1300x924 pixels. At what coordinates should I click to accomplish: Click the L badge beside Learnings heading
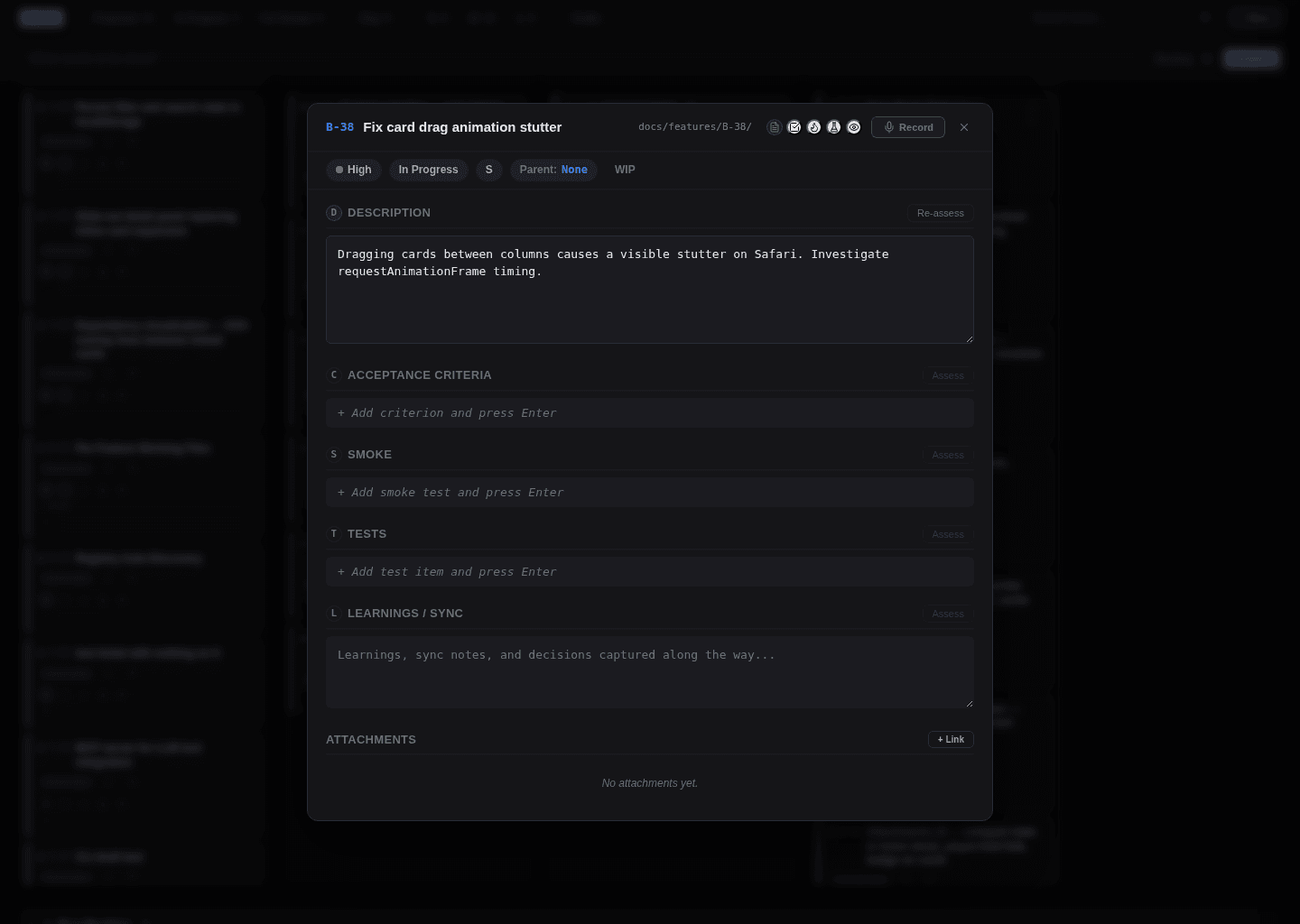333,614
